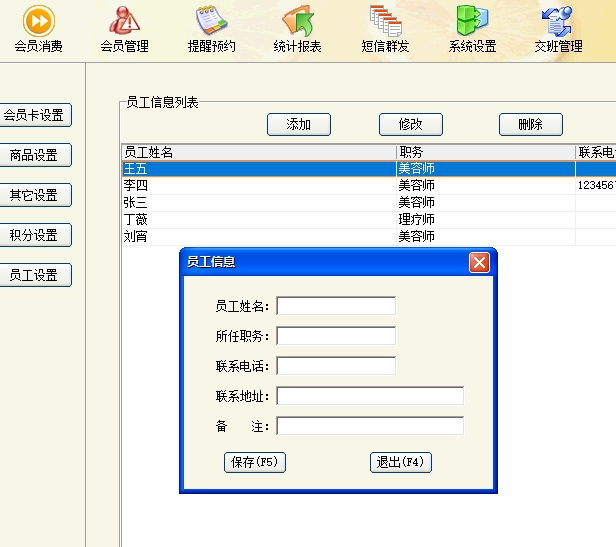
Task: Sort by the 职务 column header
Action: coord(485,152)
